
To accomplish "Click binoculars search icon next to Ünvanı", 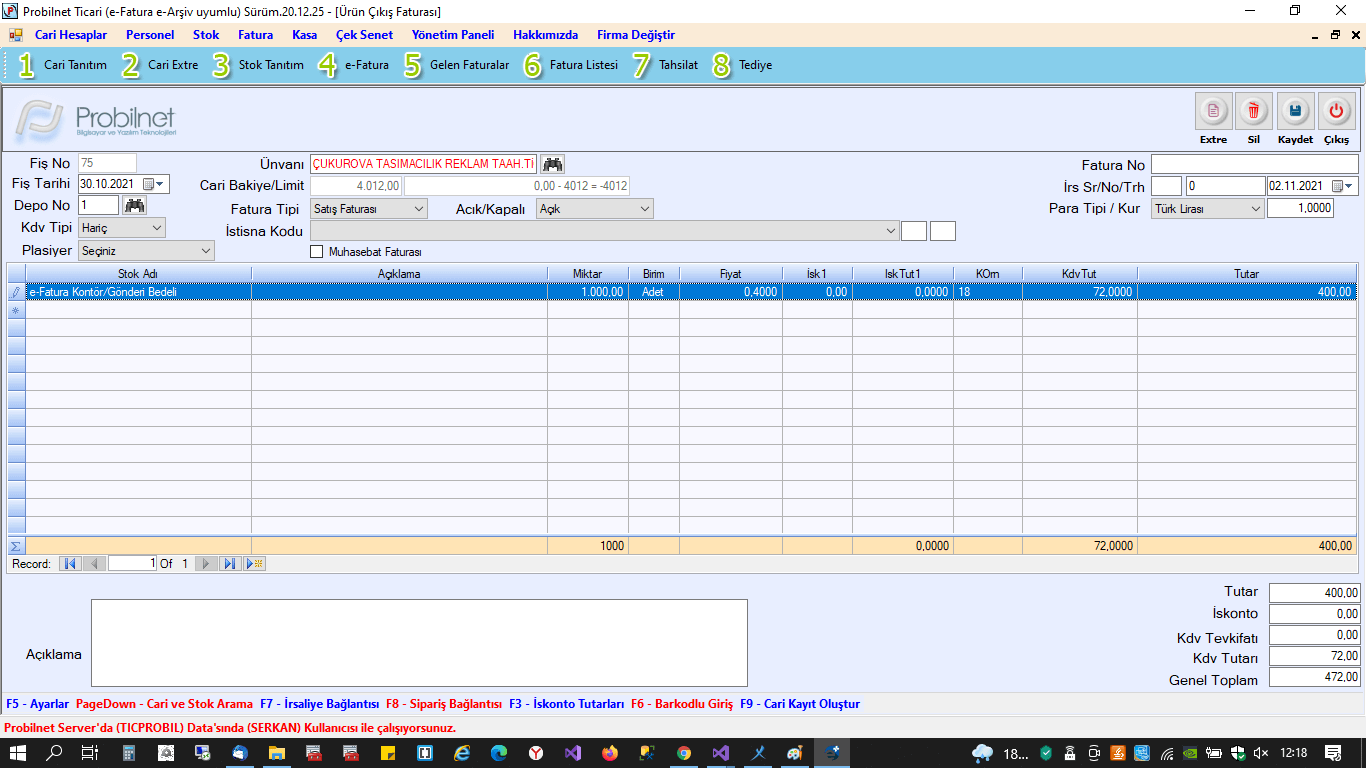I will [553, 164].
